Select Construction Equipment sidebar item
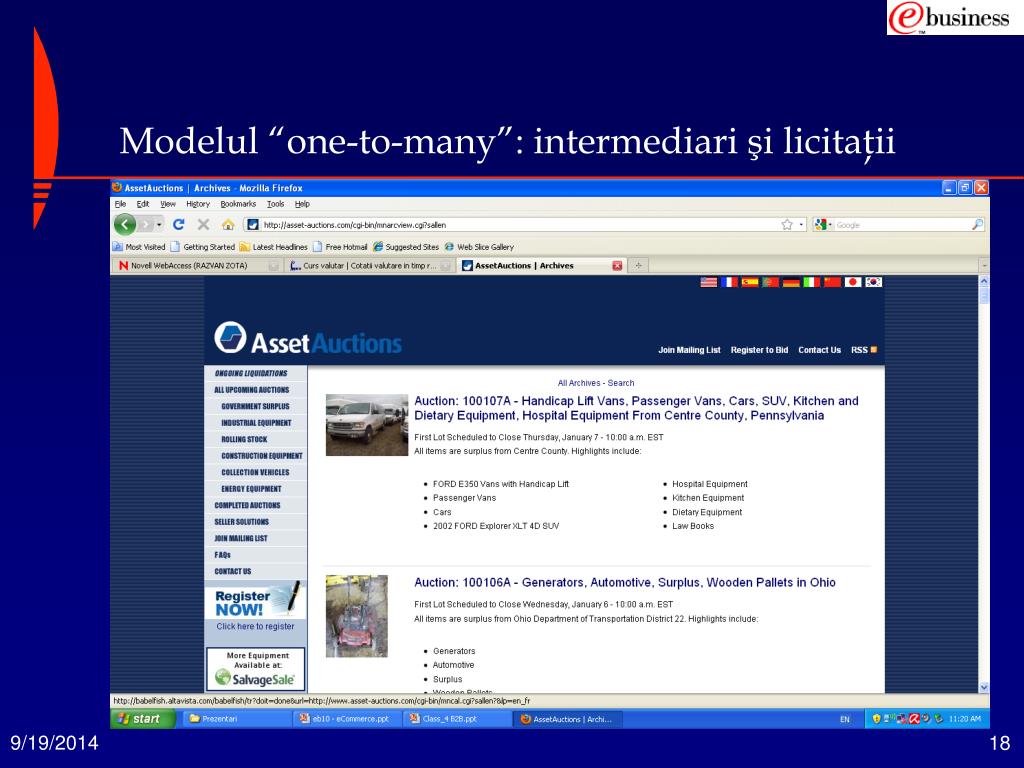This screenshot has height=768, width=1024. point(261,456)
